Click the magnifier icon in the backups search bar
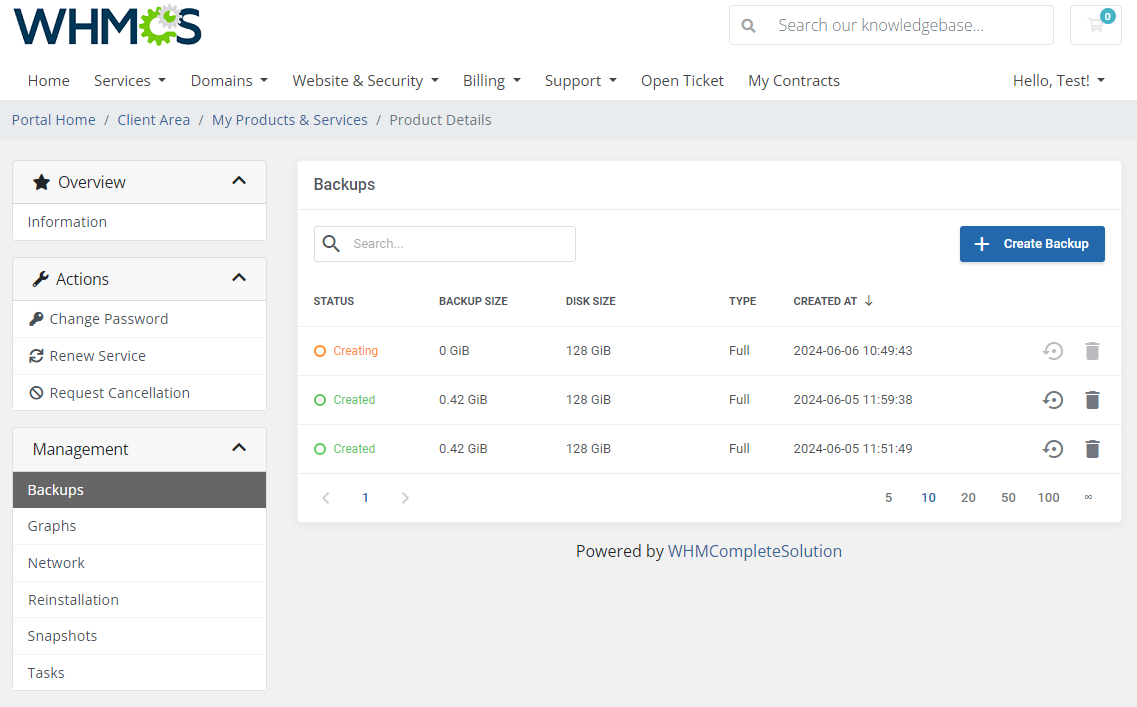The height and width of the screenshot is (707, 1137). (331, 243)
